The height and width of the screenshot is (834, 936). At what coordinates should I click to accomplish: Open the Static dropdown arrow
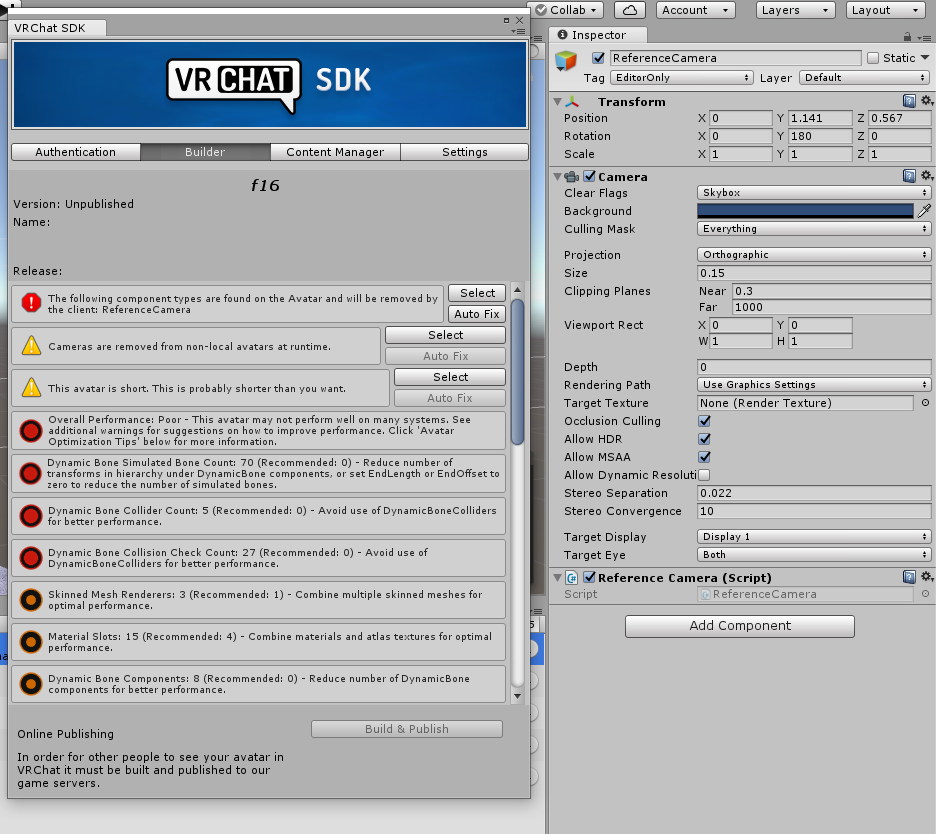(x=925, y=58)
